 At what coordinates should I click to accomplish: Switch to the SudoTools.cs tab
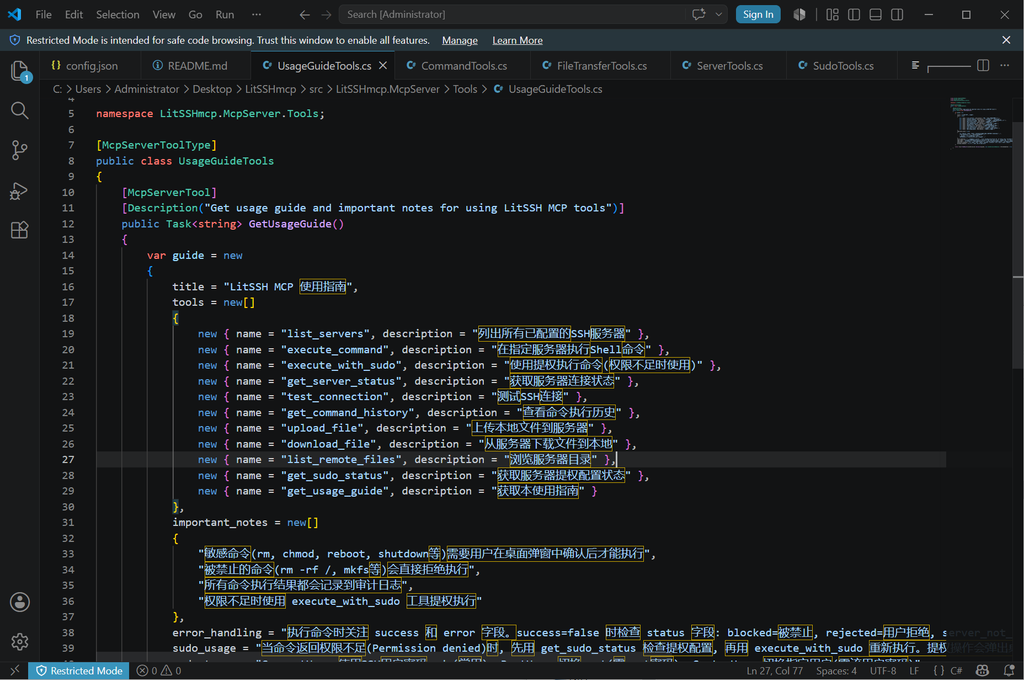[842, 65]
